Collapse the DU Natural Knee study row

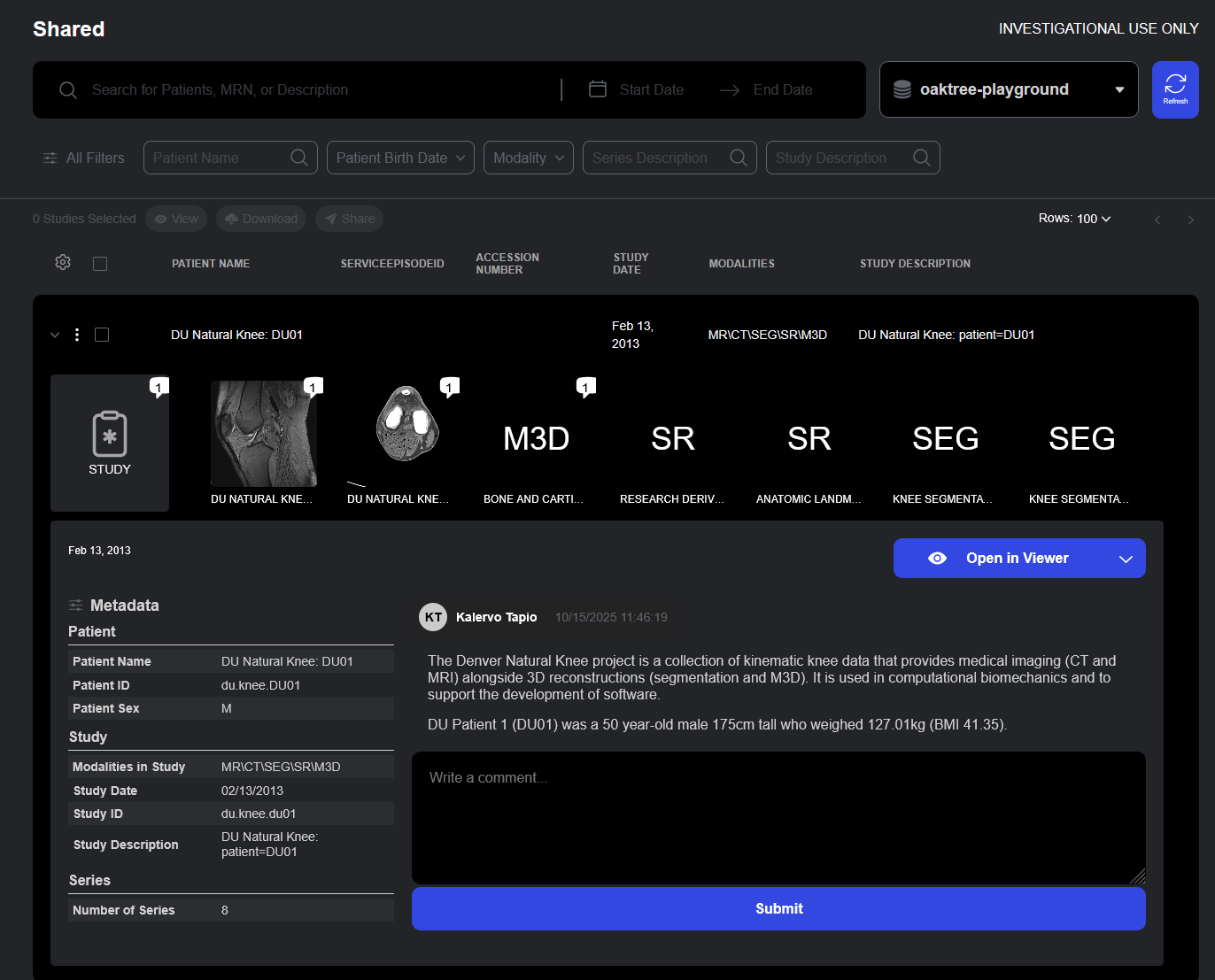click(x=55, y=335)
